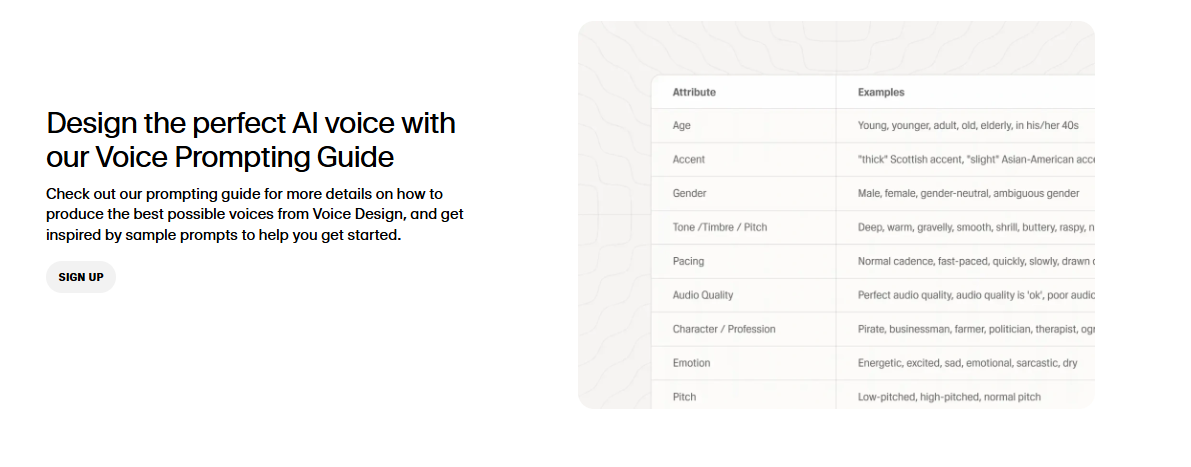Click the Attribute column header
1191x467 pixels.
click(x=693, y=93)
